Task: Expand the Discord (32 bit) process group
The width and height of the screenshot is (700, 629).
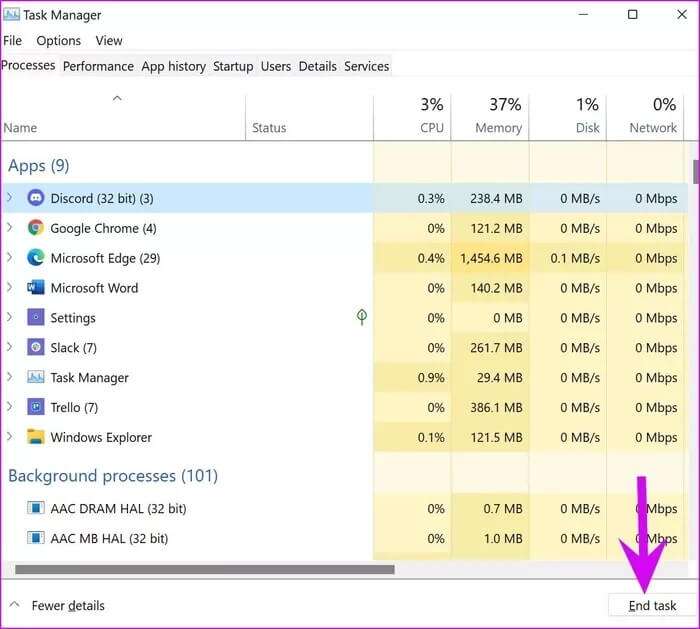Action: pos(10,197)
